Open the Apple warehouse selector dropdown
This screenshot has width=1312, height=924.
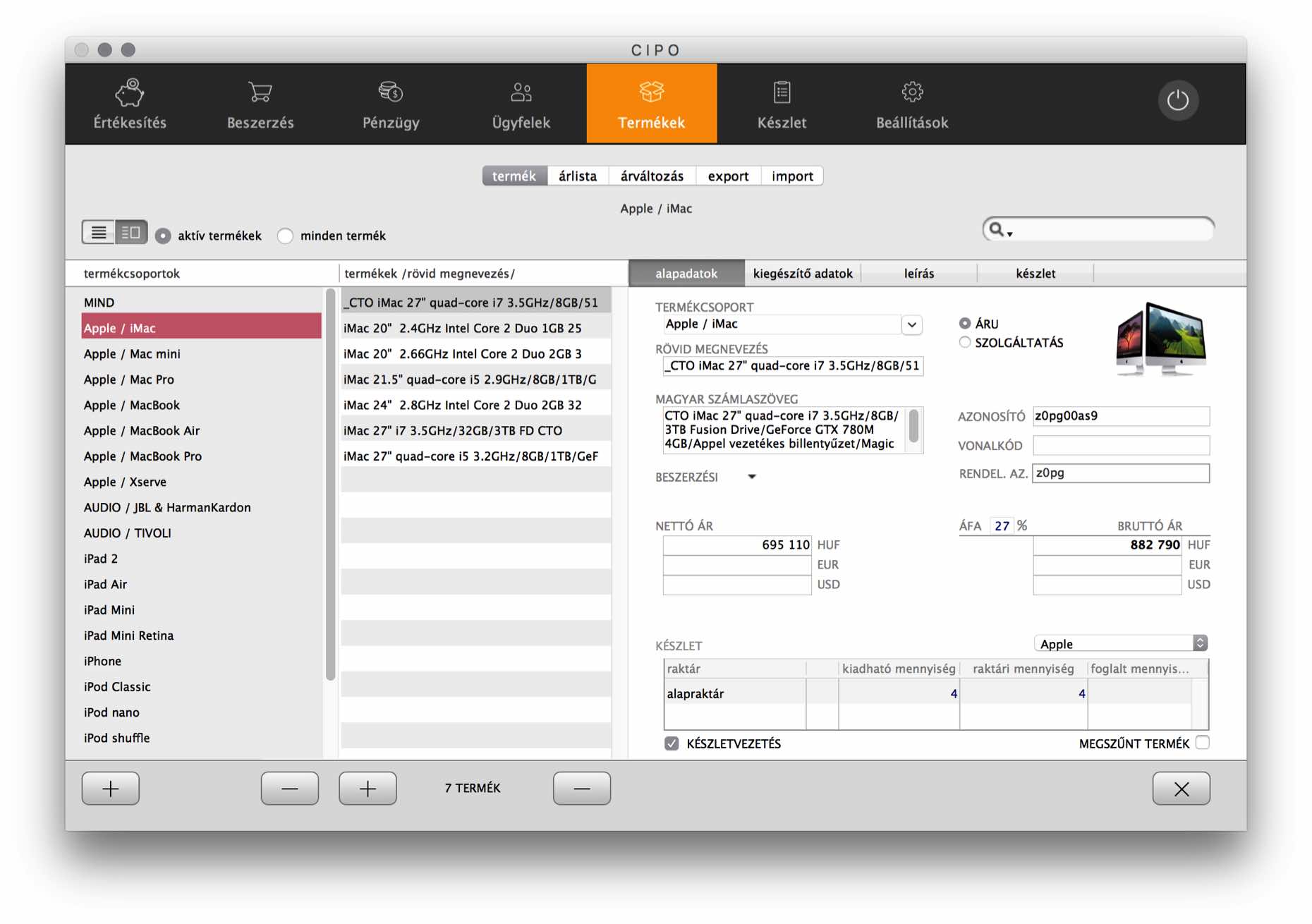point(1199,643)
